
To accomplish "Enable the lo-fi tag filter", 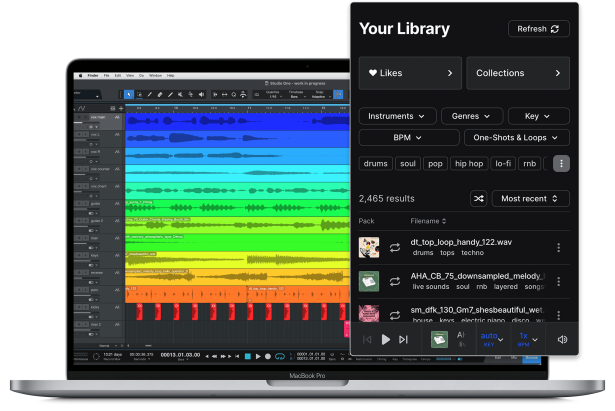I will click(503, 163).
